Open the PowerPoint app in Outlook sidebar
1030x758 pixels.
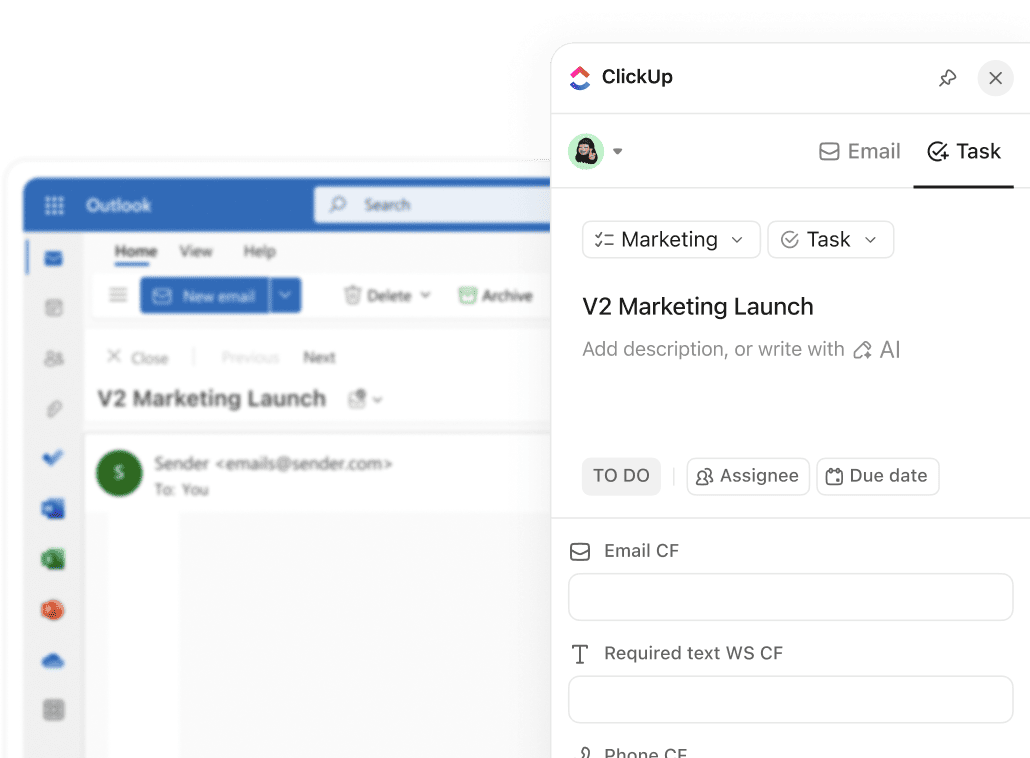click(53, 610)
